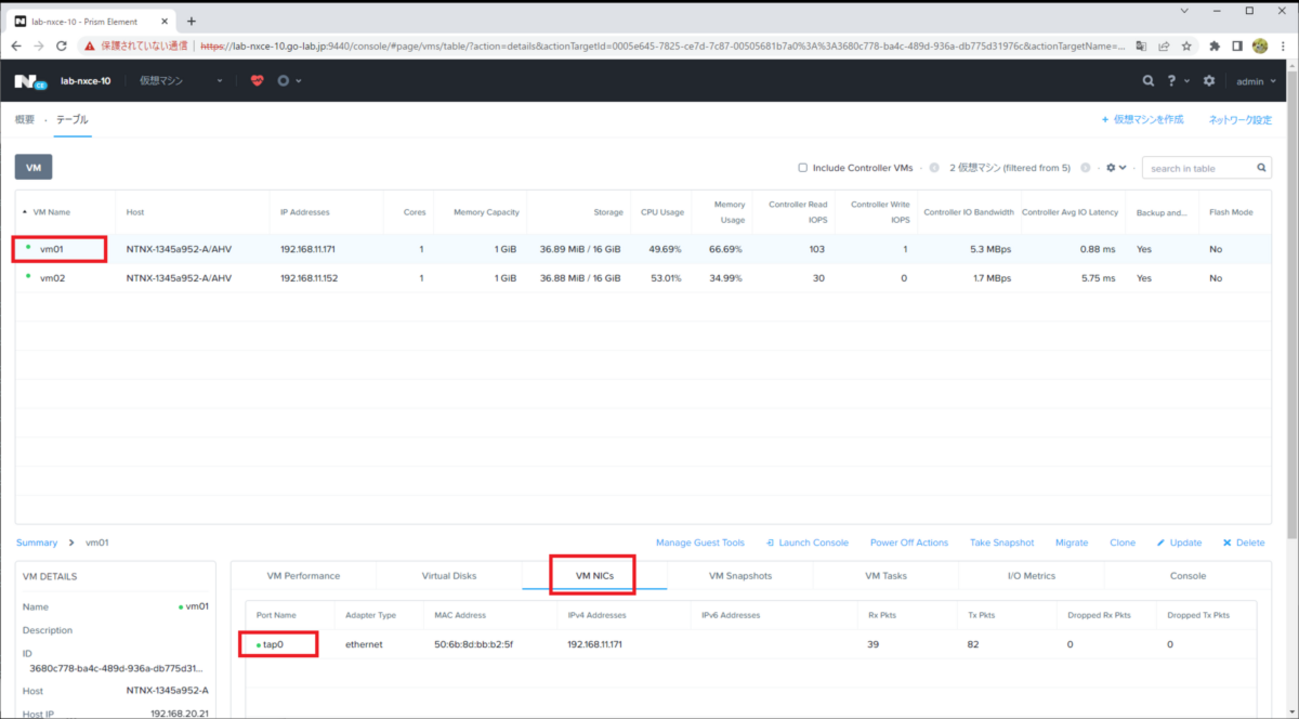The width and height of the screenshot is (1299, 719).
Task: Select the vm02 row in table
Action: (52, 278)
